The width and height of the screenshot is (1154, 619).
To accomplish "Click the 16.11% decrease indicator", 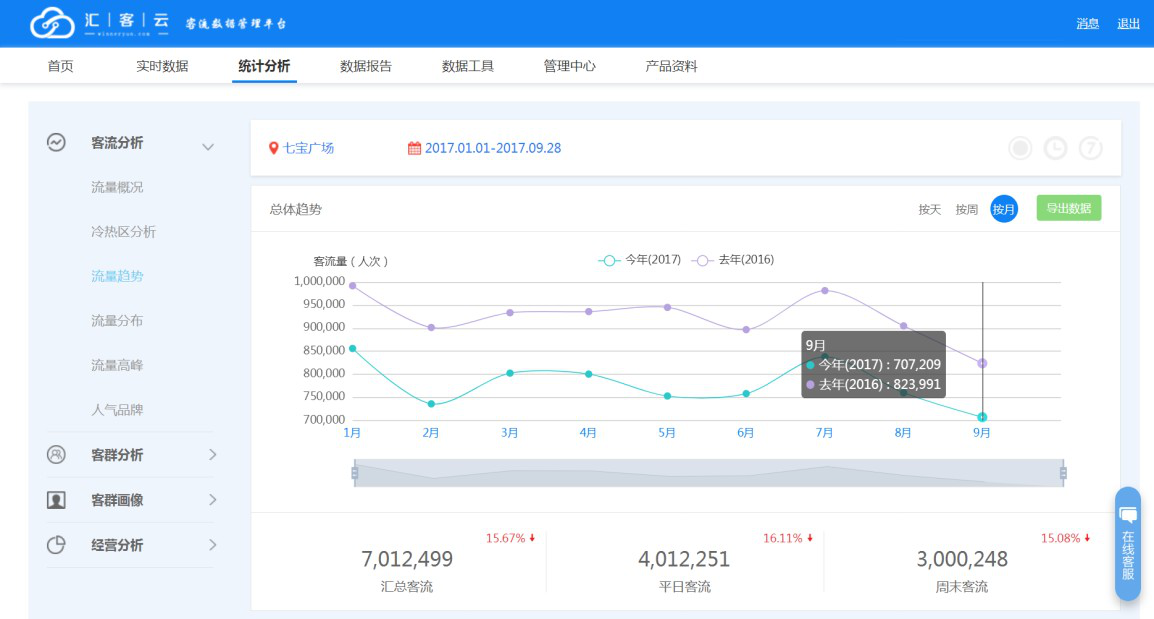I will (x=787, y=538).
